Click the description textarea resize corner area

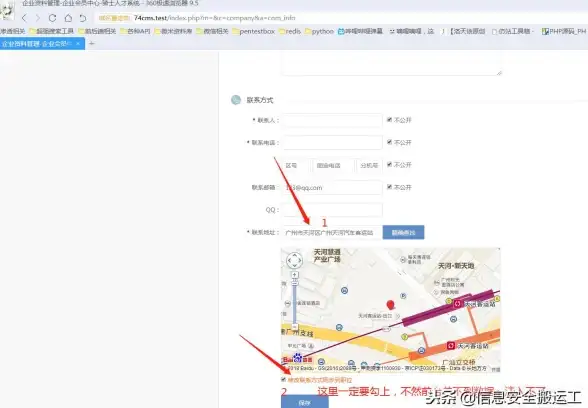[499, 73]
